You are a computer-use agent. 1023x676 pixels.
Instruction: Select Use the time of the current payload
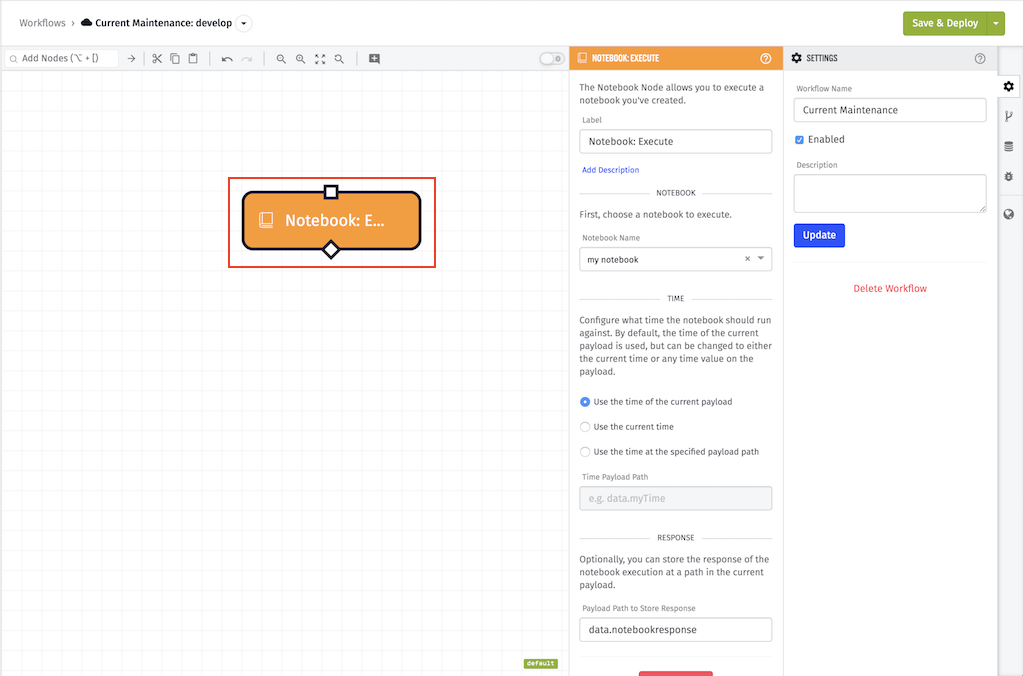[585, 402]
